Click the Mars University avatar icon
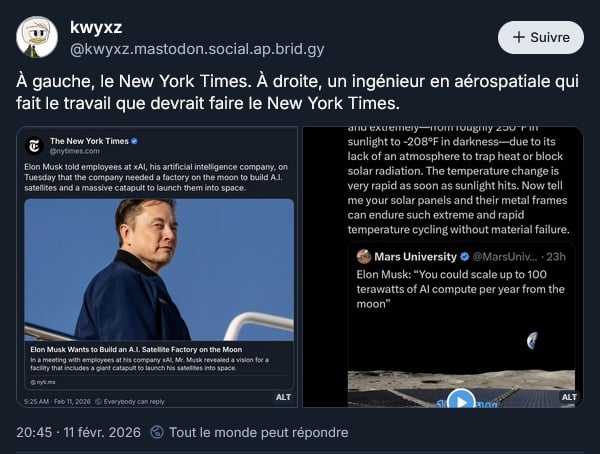 tap(364, 257)
